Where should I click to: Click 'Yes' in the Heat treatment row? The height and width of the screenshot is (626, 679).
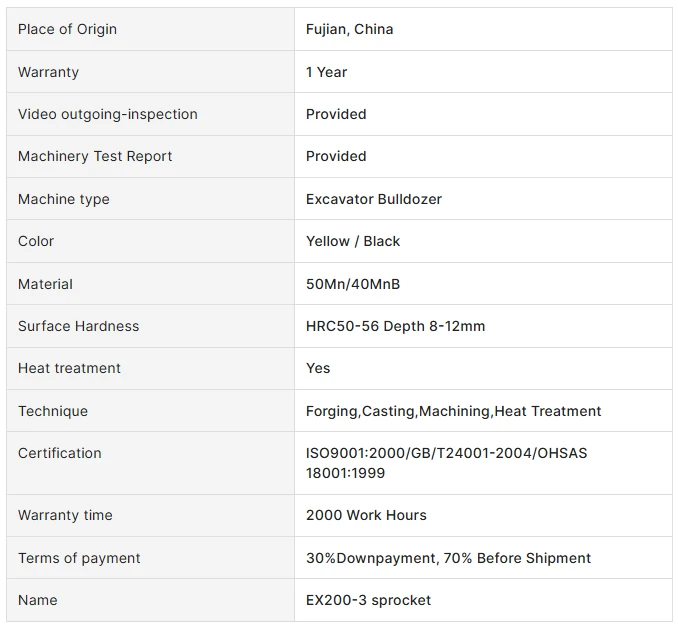coord(318,368)
